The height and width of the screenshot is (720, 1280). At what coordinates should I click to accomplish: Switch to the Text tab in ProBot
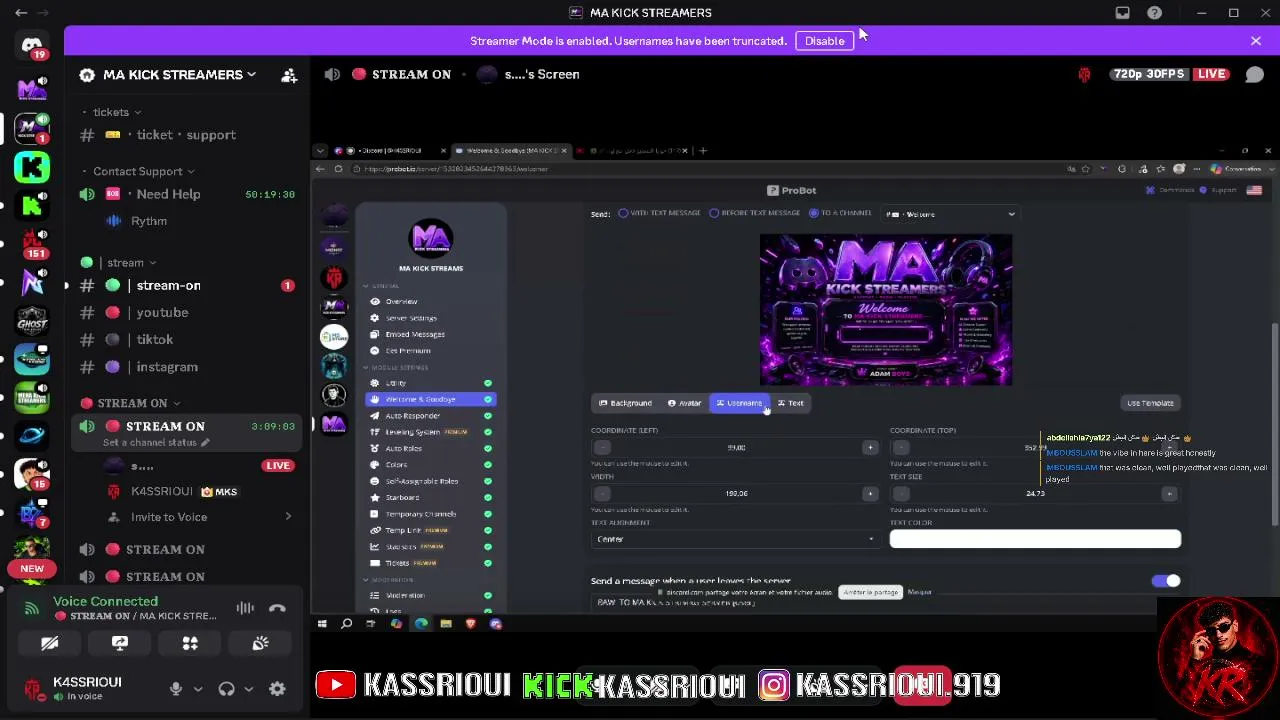(x=791, y=403)
